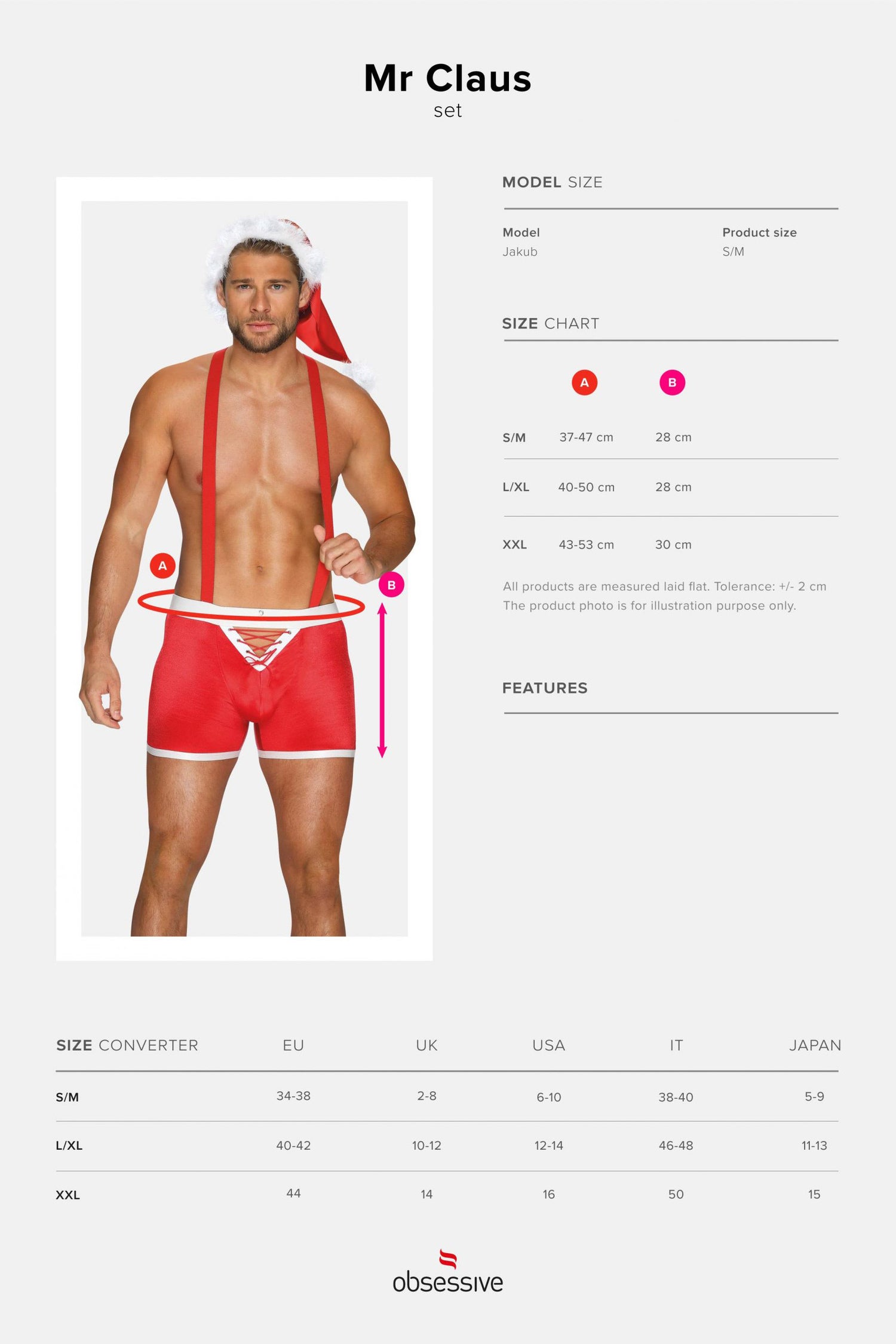896x1344 pixels.
Task: Click the FEATURES heading
Action: [545, 688]
